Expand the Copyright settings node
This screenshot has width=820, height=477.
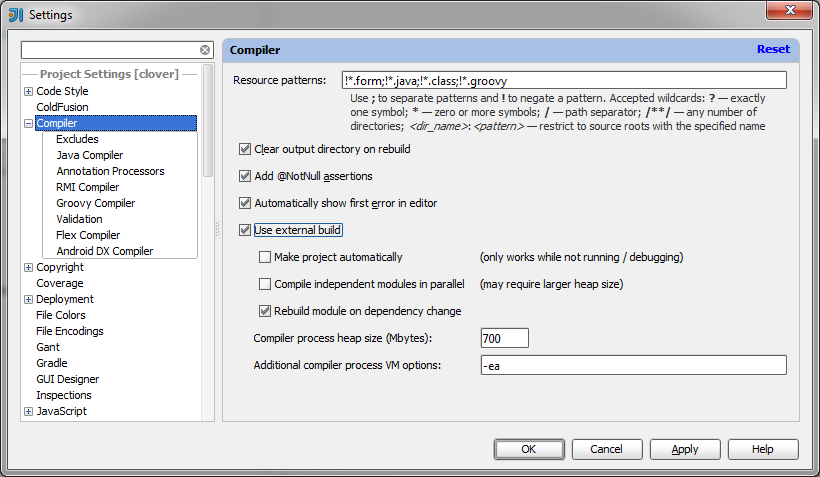tap(28, 268)
